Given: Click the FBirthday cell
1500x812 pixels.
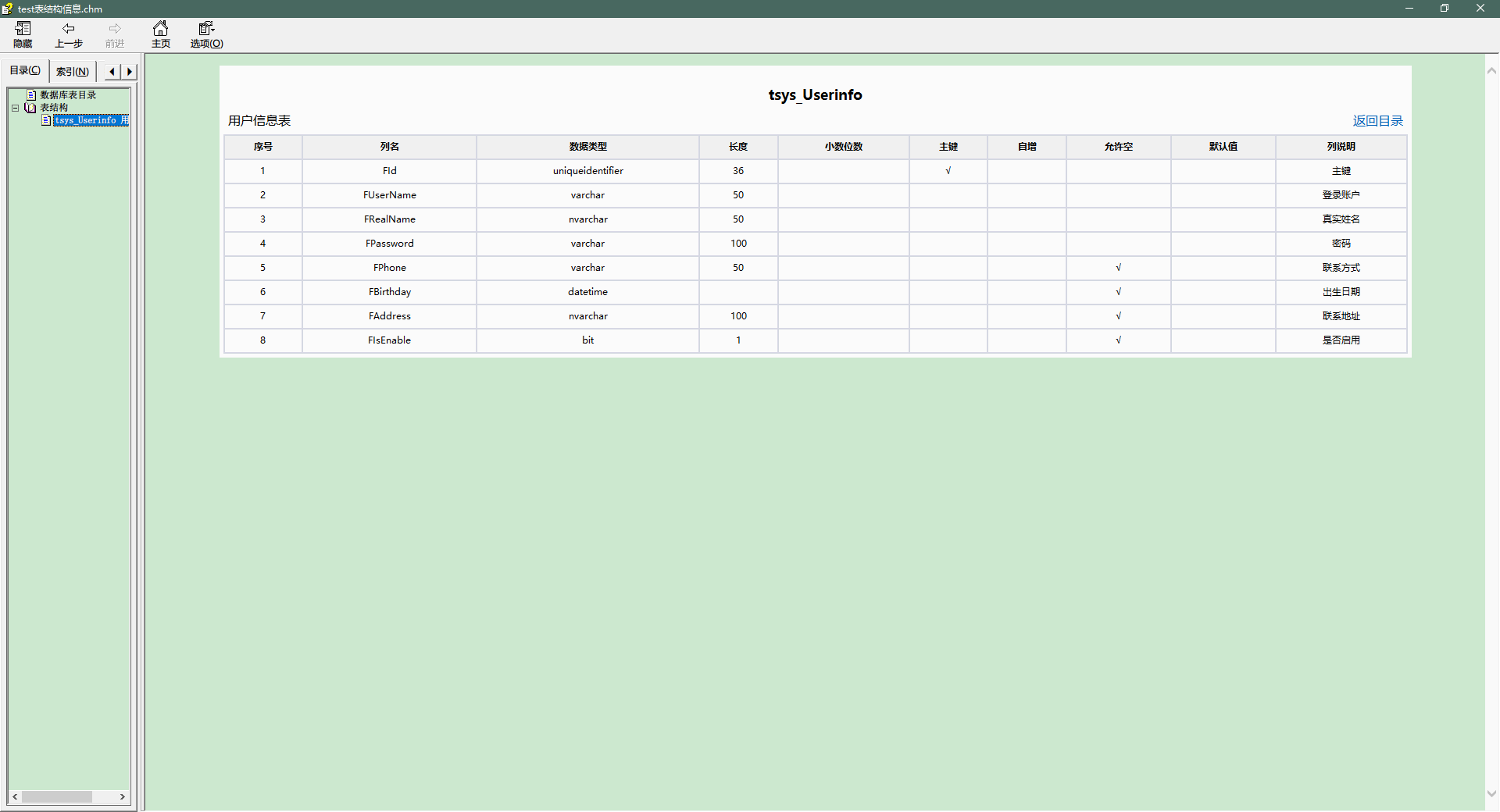Looking at the screenshot, I should [x=390, y=292].
